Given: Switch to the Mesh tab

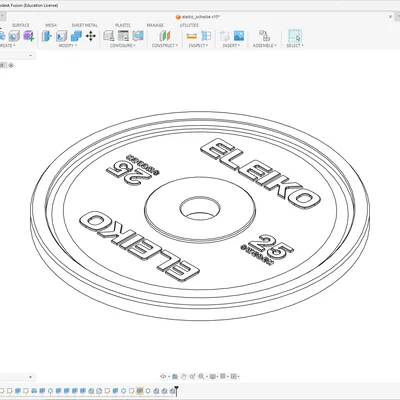Looking at the screenshot, I should click(x=51, y=25).
